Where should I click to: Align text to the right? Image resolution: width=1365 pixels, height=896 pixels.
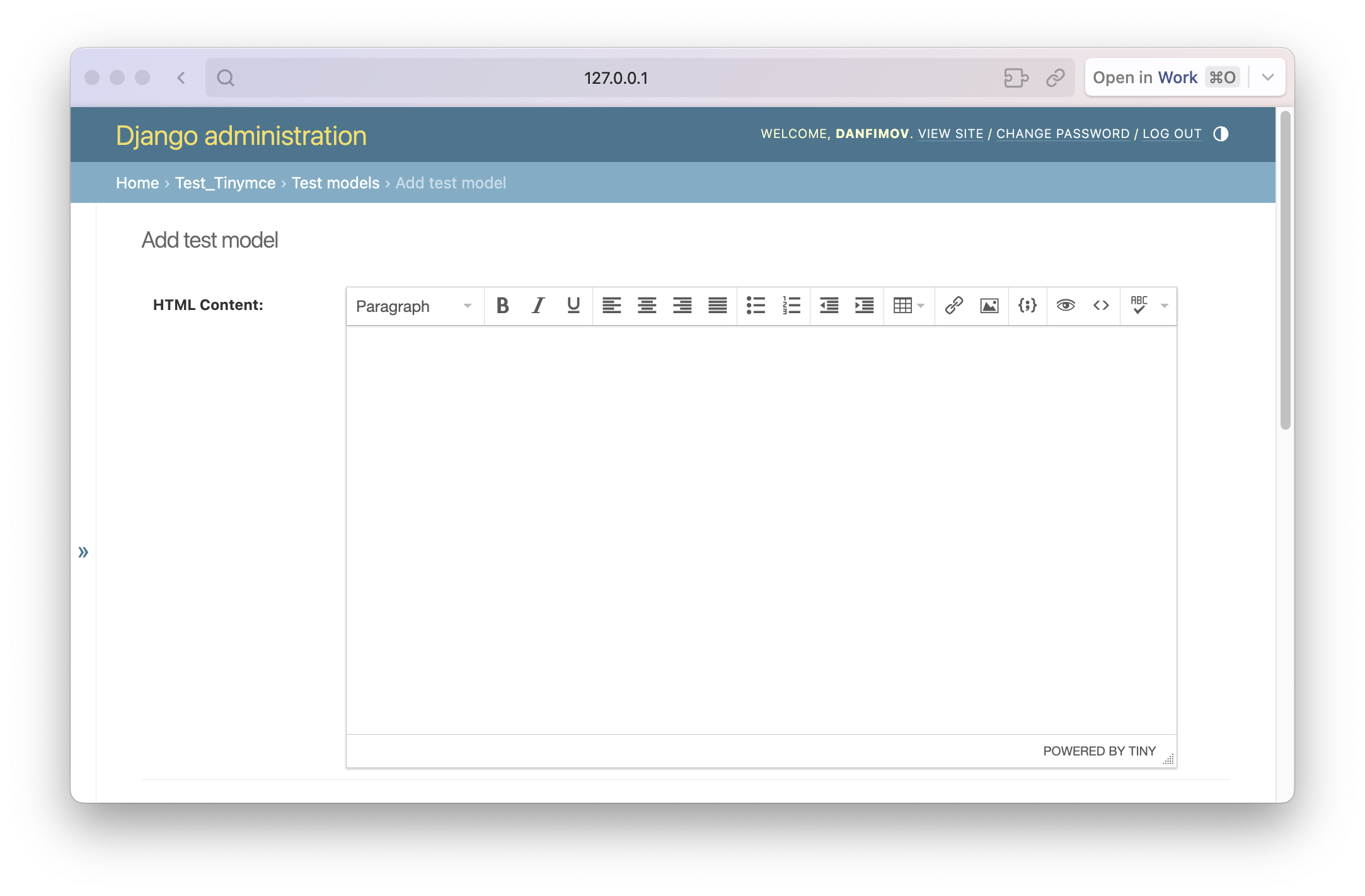click(x=682, y=306)
